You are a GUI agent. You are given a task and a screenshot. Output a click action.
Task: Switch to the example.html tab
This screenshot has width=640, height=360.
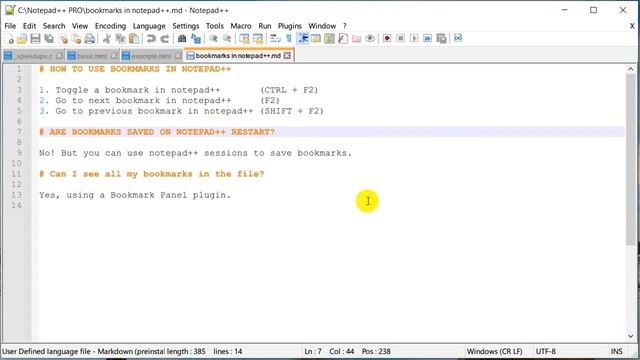click(151, 56)
